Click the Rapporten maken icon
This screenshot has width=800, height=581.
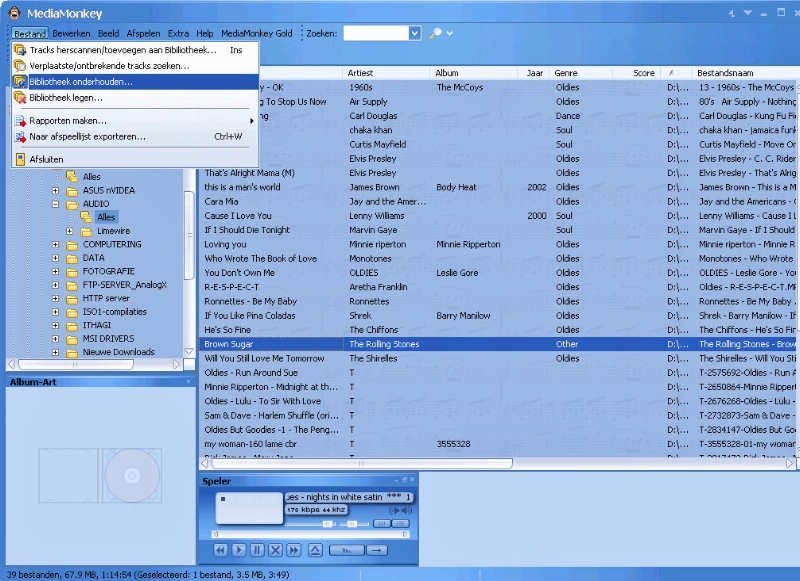[x=20, y=121]
